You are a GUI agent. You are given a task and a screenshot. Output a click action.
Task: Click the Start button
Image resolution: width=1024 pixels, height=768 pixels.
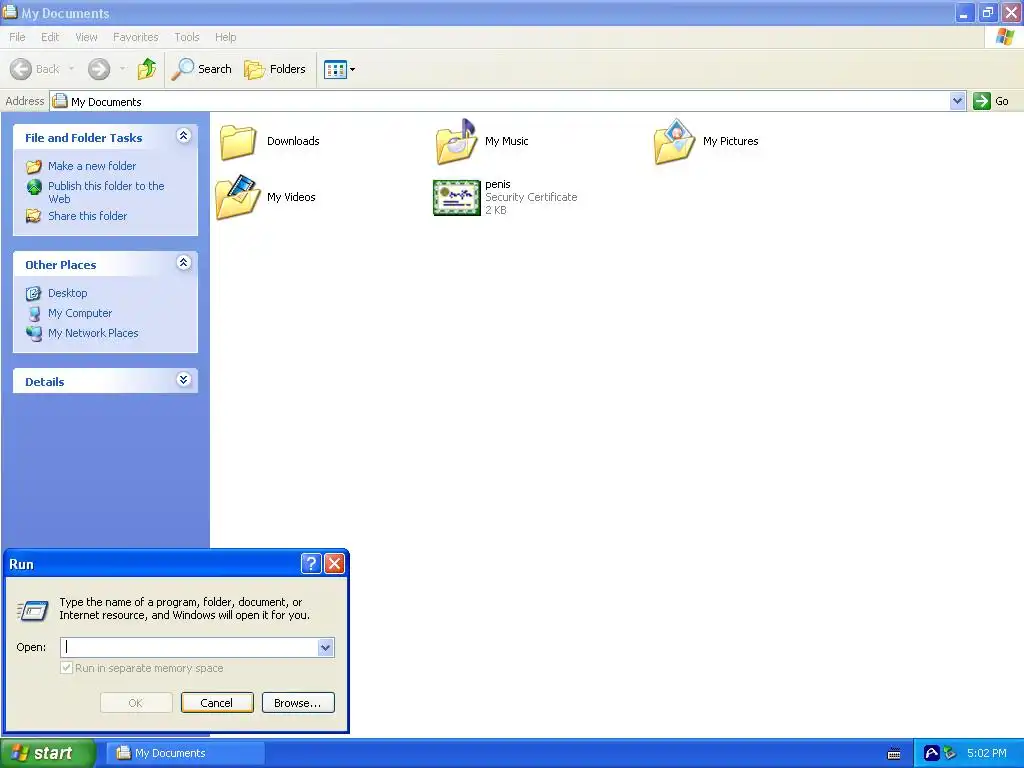tap(47, 753)
